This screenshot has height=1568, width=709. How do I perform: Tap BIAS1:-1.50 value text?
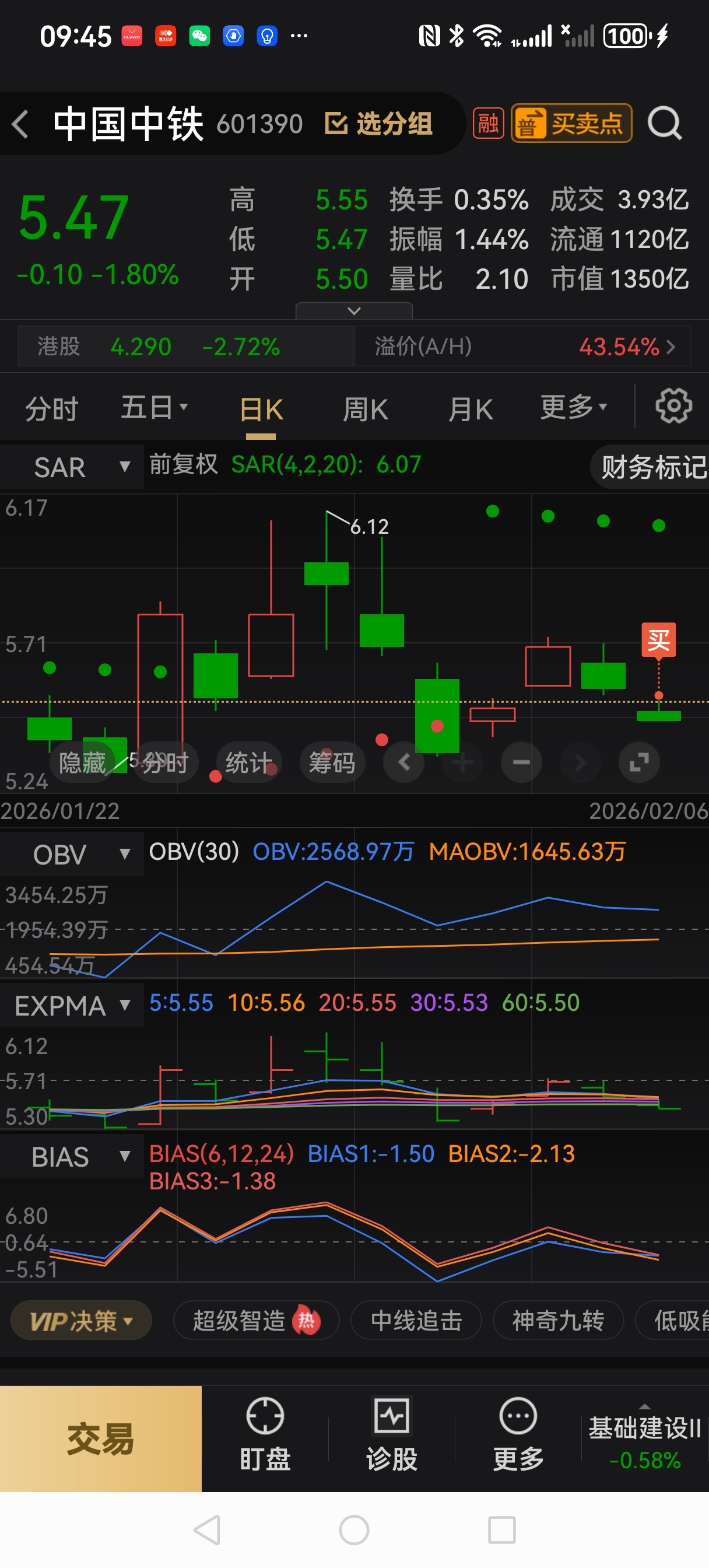pos(371,1153)
